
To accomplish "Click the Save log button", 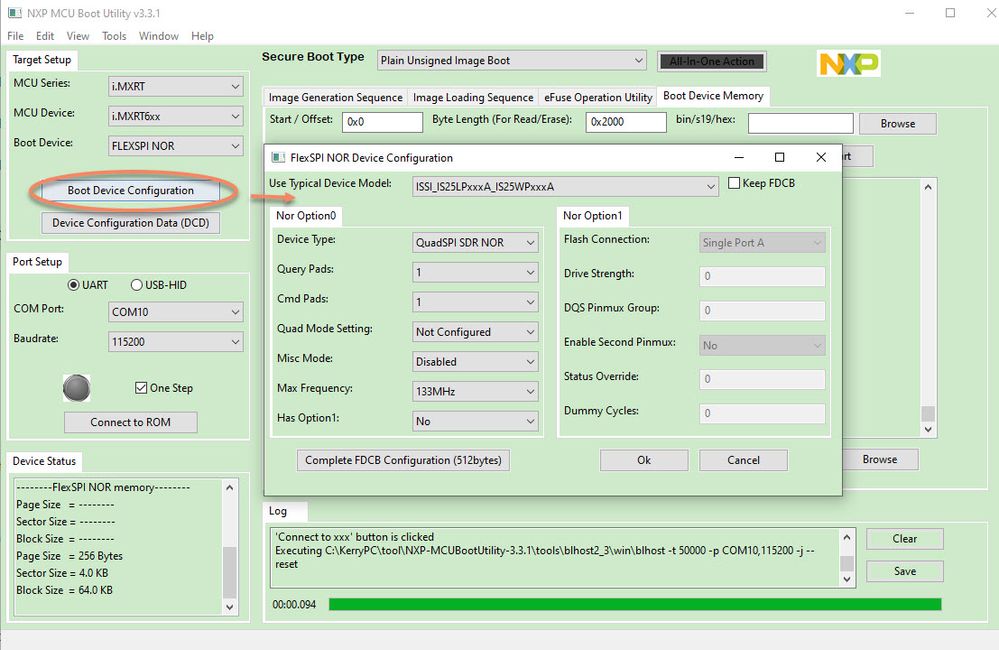I will click(905, 571).
